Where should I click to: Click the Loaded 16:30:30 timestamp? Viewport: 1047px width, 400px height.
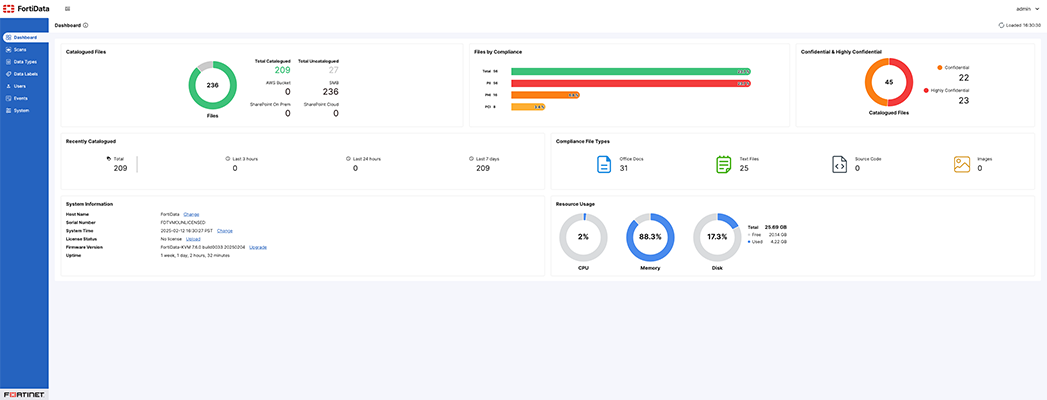[x=1023, y=25]
